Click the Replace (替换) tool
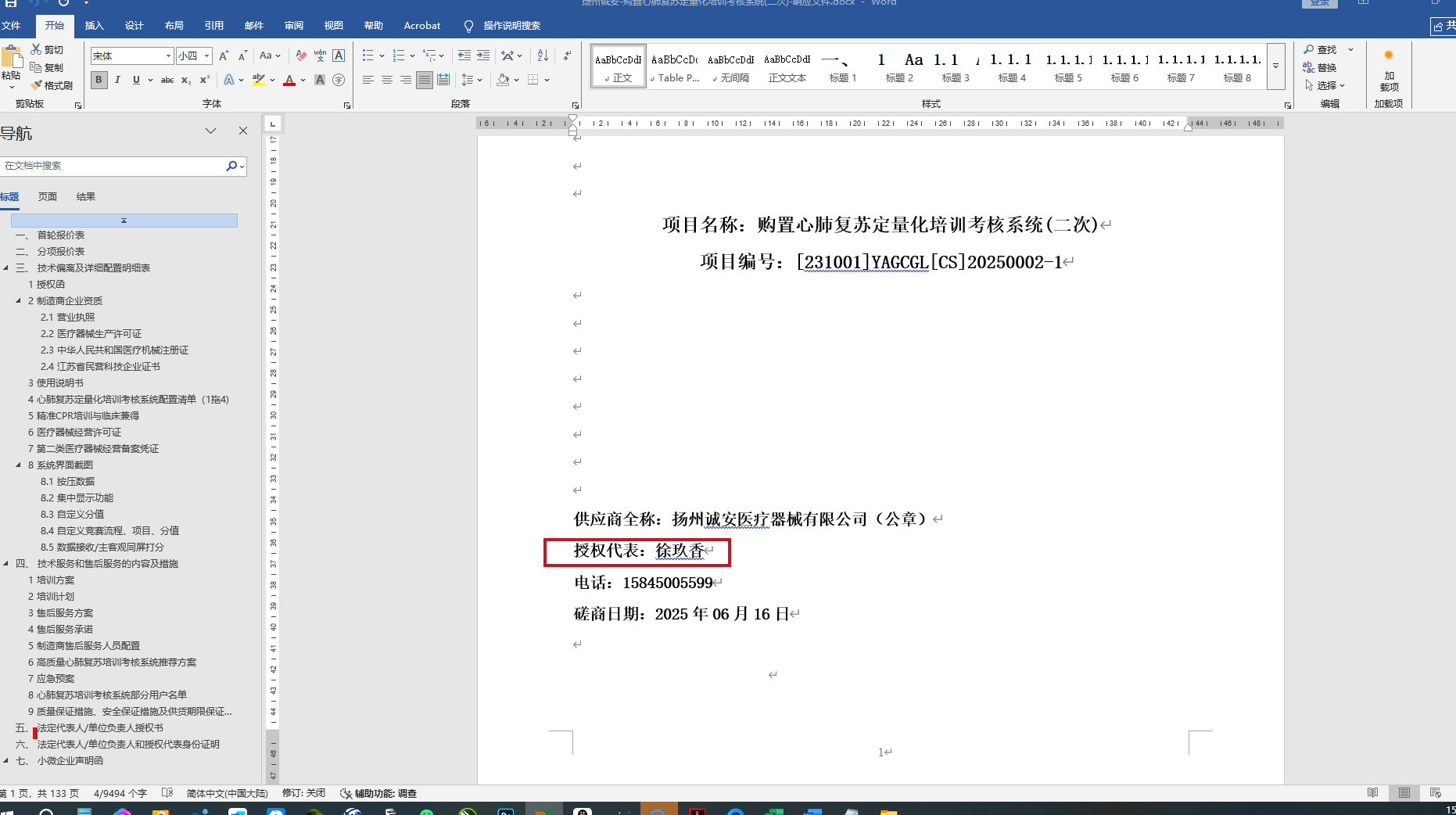1456x815 pixels. coord(1319,67)
